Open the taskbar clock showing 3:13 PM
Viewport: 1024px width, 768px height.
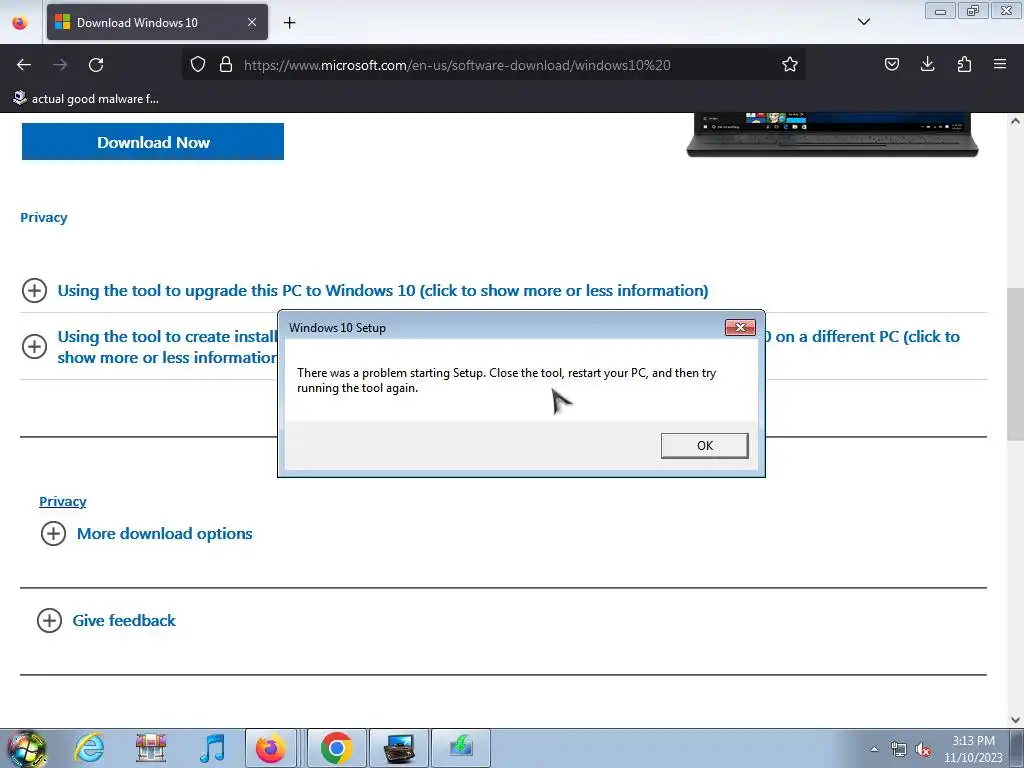(x=973, y=749)
